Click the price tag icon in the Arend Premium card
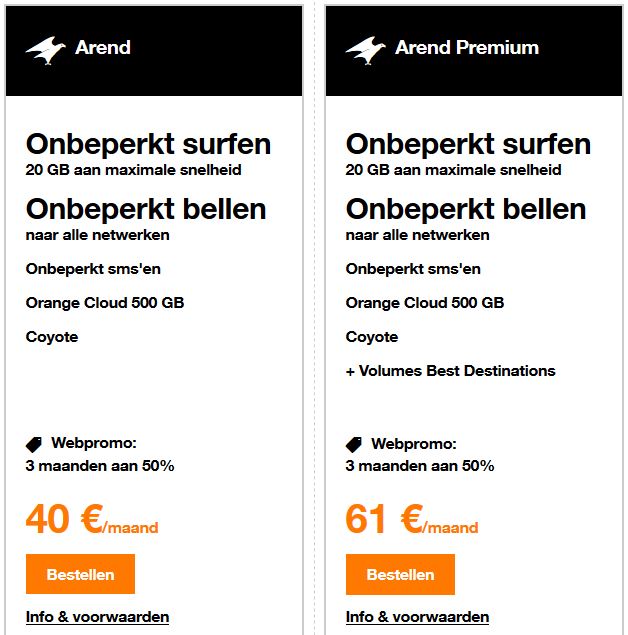Screen dimensions: 628x635 tap(354, 444)
